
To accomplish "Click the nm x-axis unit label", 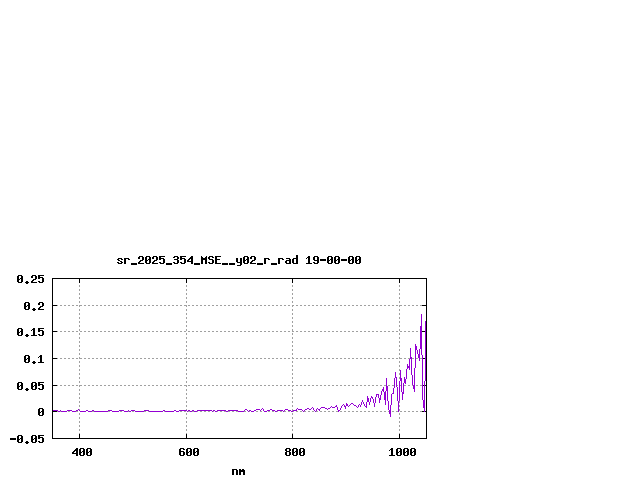I will pos(238,471).
